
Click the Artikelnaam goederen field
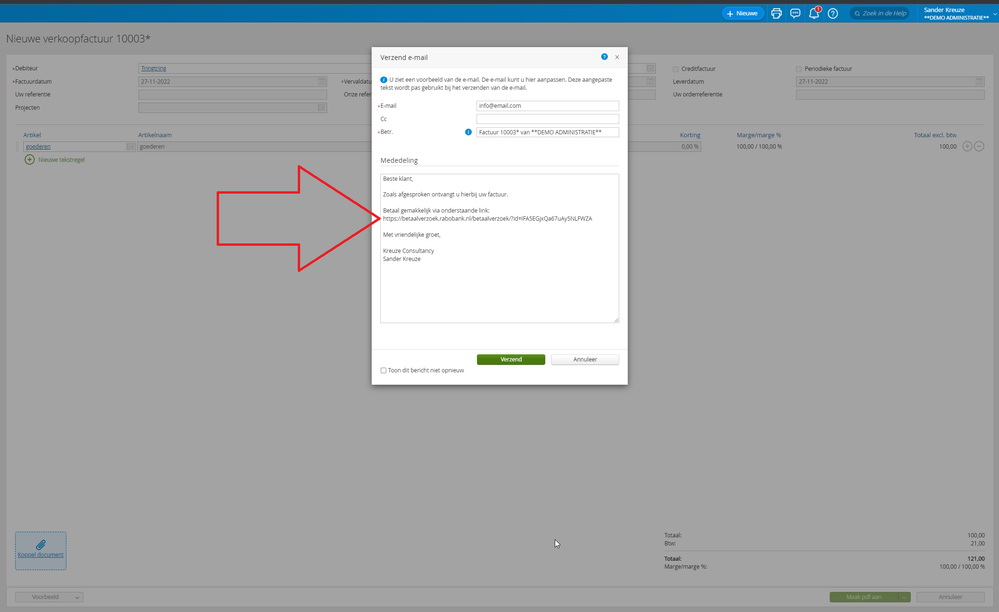[255, 146]
